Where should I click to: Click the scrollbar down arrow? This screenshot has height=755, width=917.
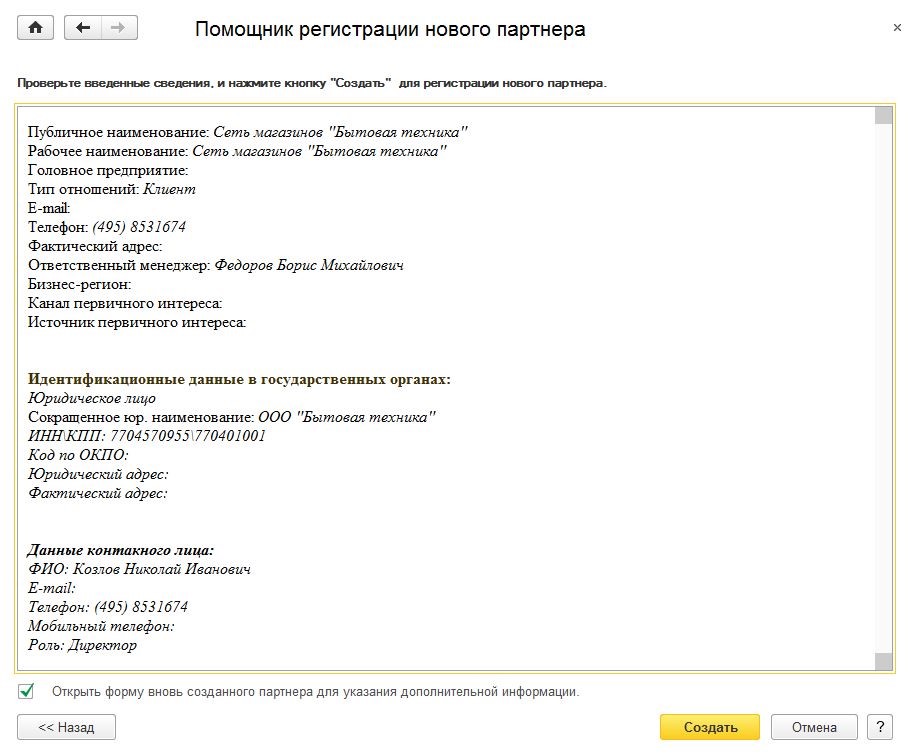[x=883, y=661]
